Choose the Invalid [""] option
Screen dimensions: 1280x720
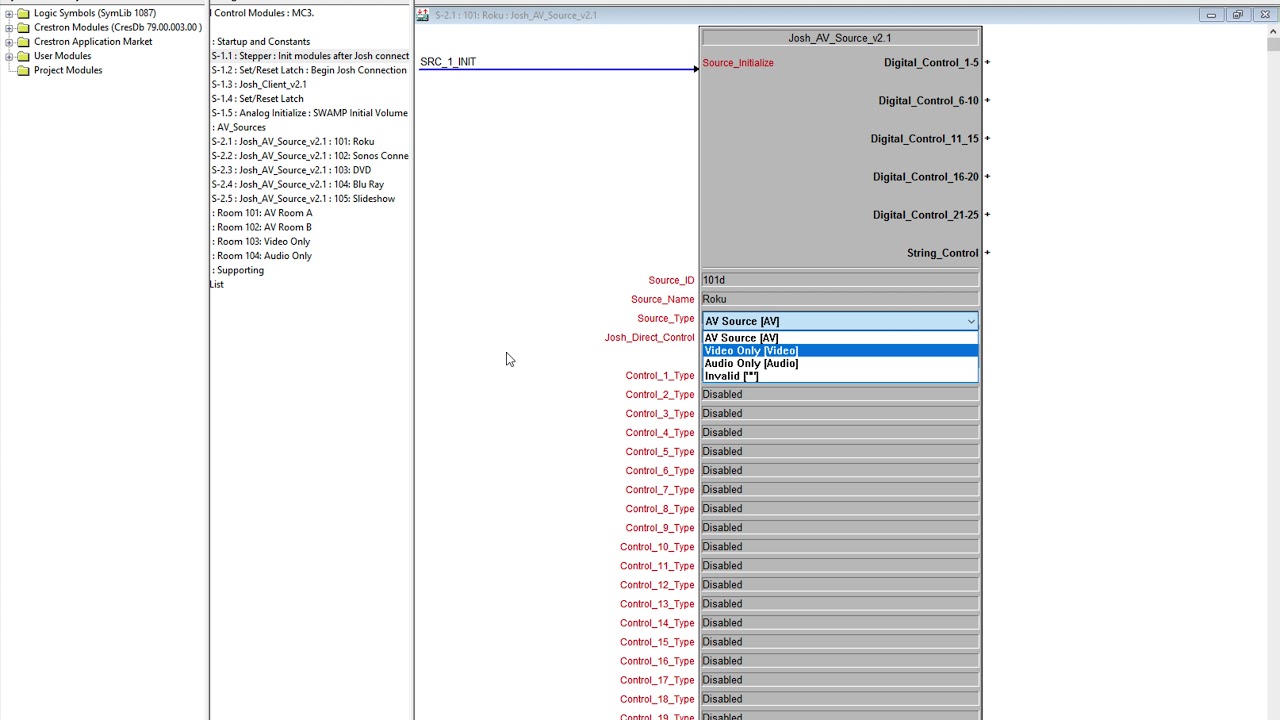tap(840, 376)
